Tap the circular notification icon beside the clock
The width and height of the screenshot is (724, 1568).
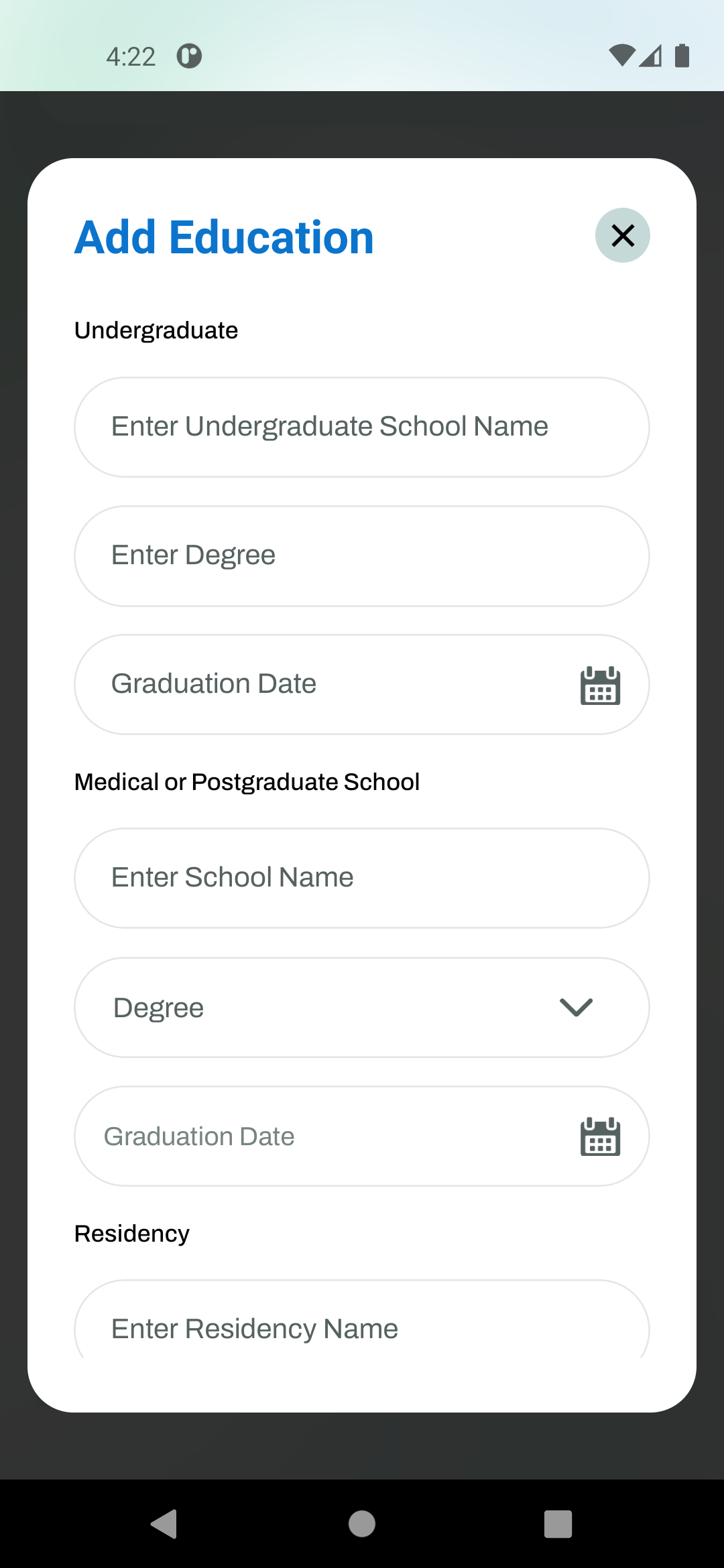coord(189,56)
